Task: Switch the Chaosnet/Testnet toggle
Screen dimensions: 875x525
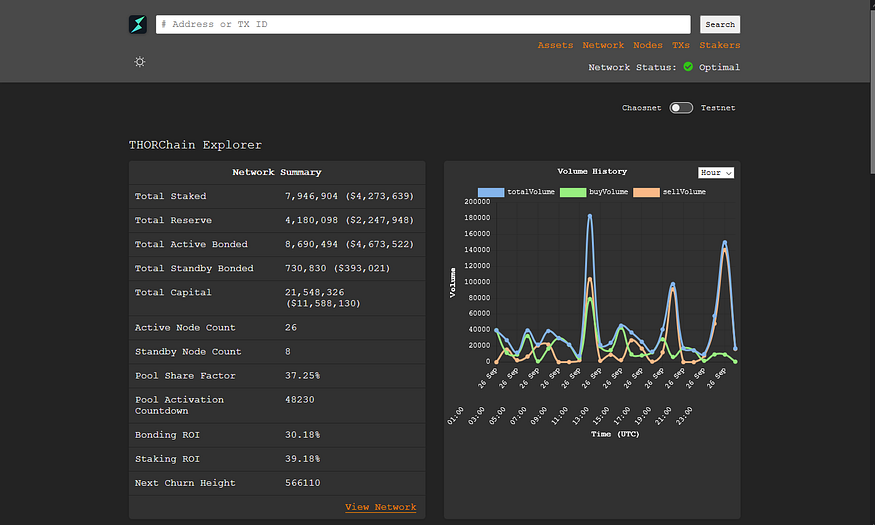Action: 681,108
